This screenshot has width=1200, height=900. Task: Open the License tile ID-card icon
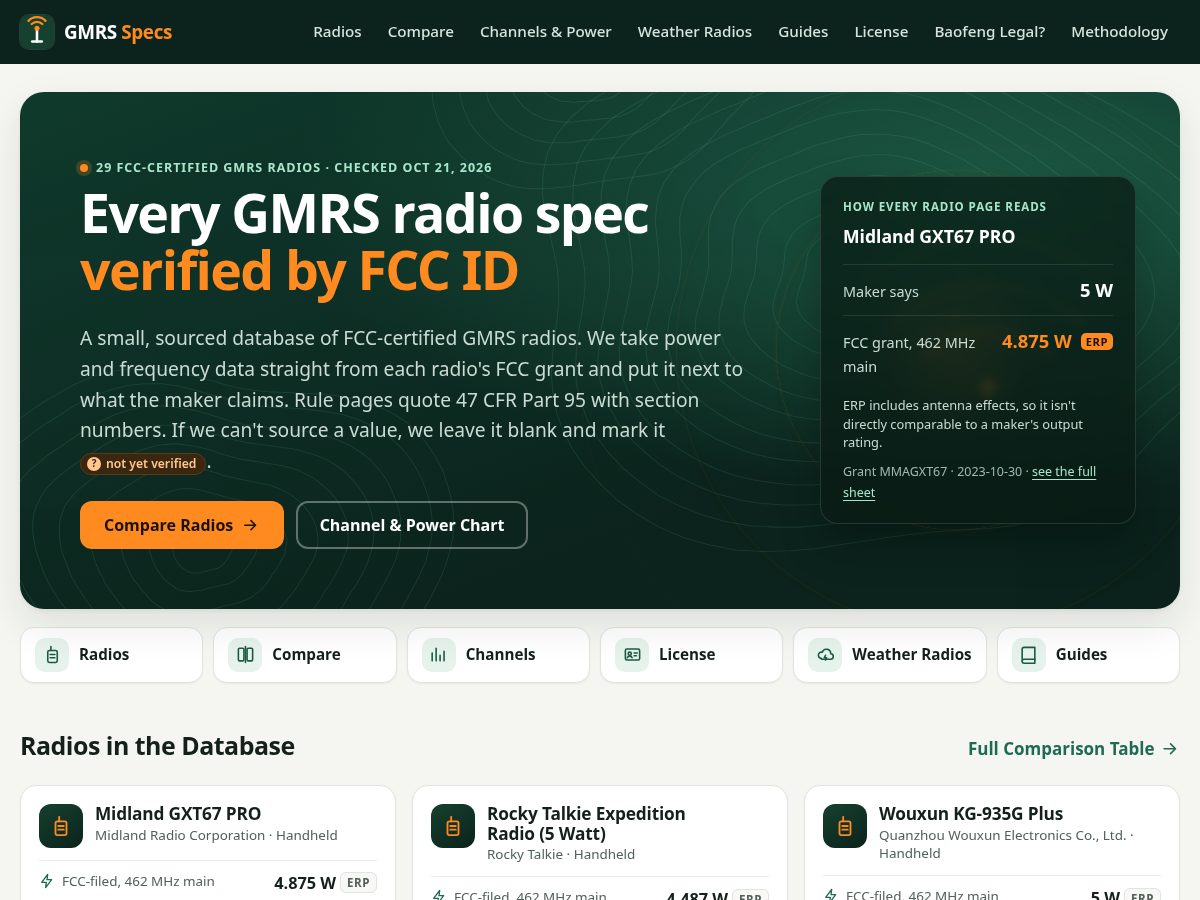coord(632,655)
